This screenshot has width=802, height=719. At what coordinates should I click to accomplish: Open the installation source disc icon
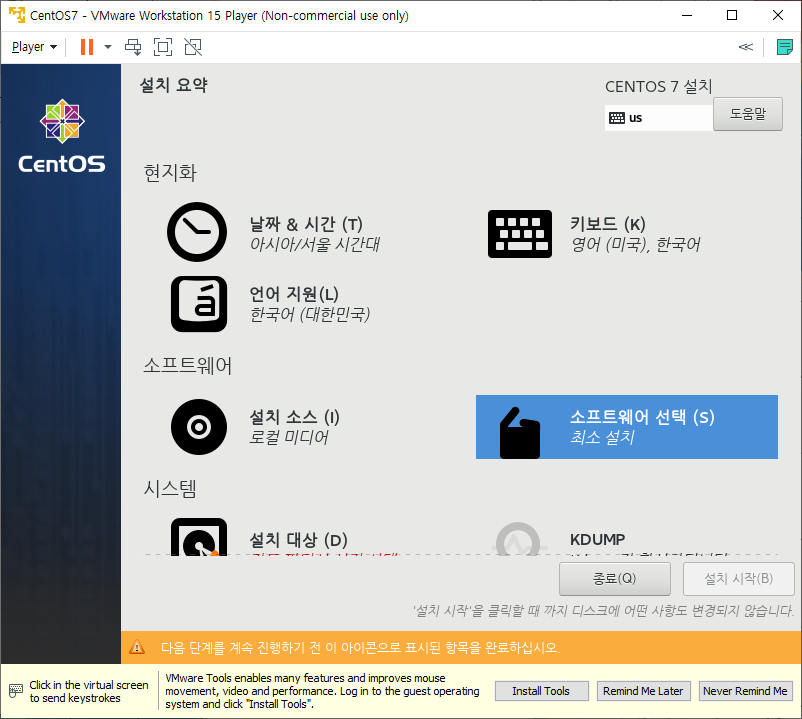click(199, 427)
